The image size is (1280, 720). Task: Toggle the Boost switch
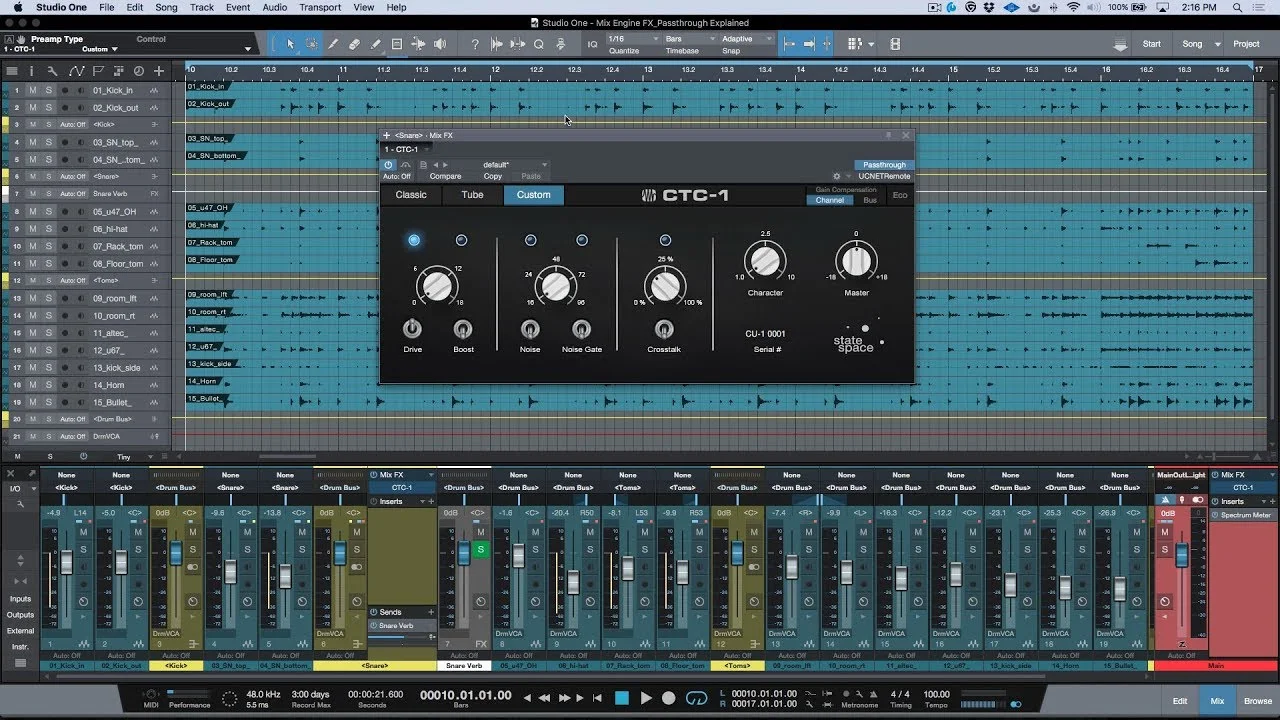tap(463, 329)
